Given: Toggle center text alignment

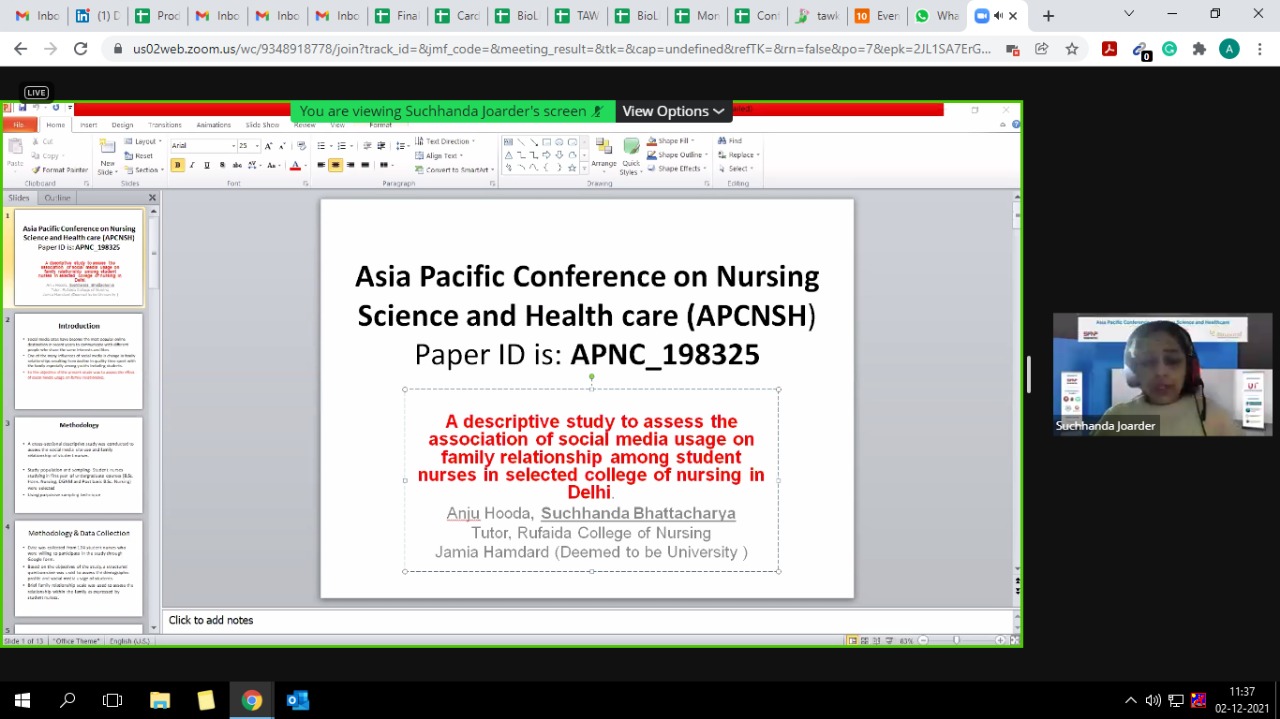Looking at the screenshot, I should (x=335, y=165).
